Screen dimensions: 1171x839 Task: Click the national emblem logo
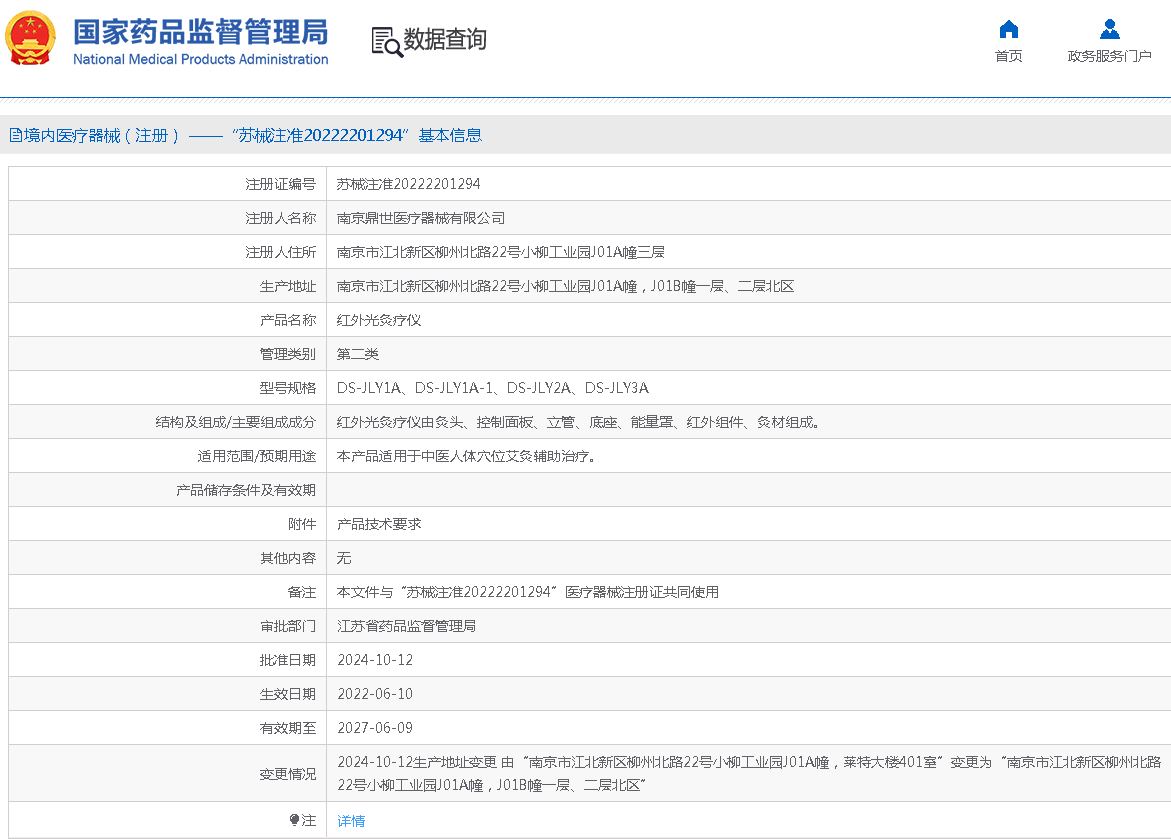point(31,39)
